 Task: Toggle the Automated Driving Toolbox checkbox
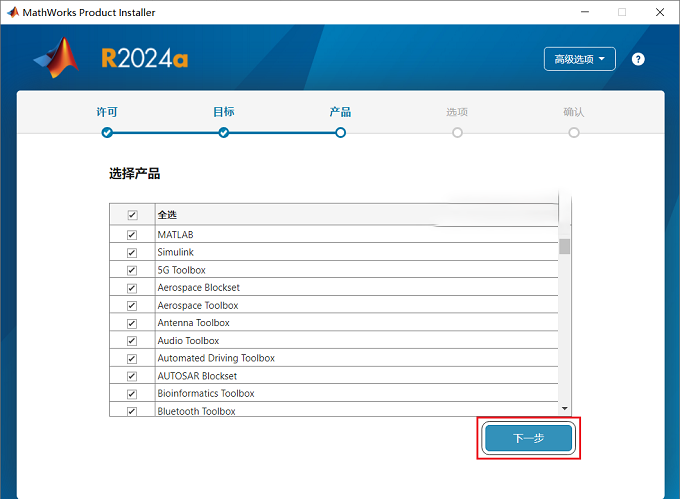click(x=132, y=359)
